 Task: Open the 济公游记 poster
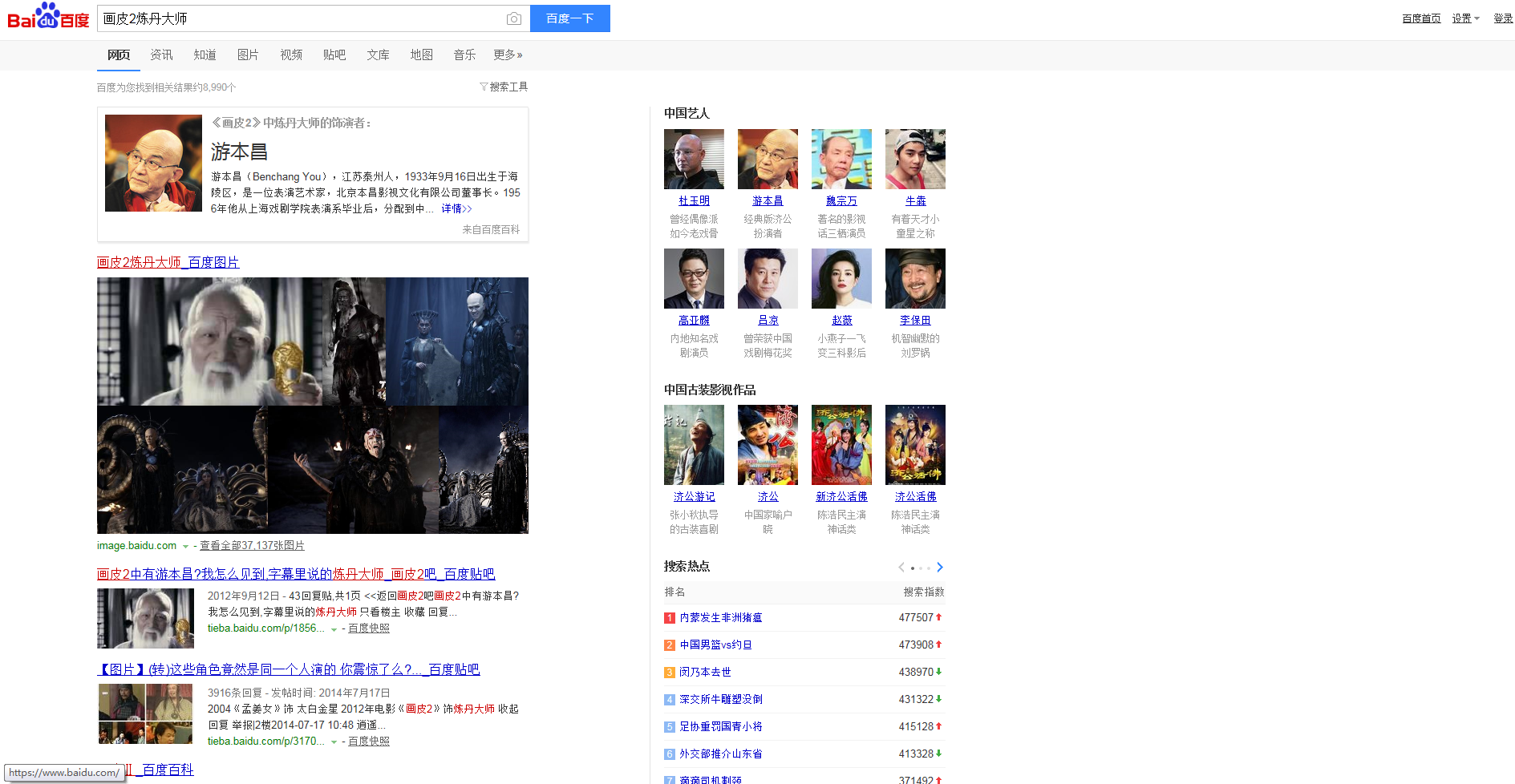[694, 445]
